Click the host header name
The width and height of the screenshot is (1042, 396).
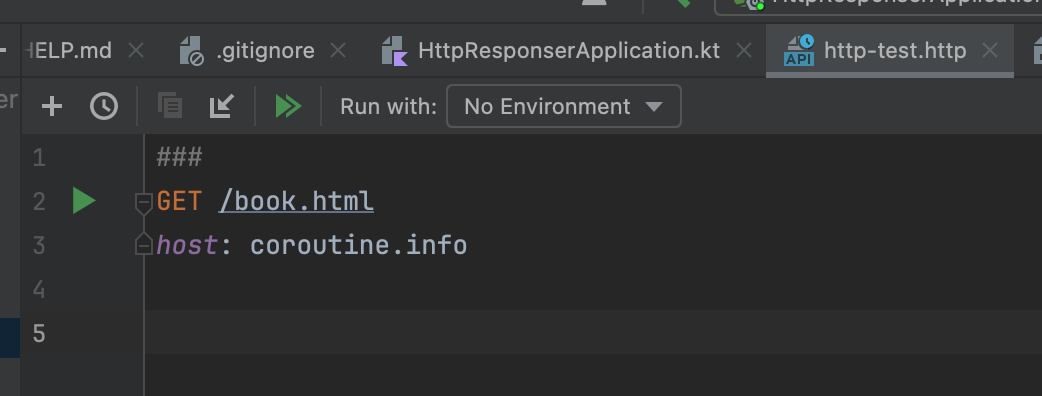tap(187, 245)
